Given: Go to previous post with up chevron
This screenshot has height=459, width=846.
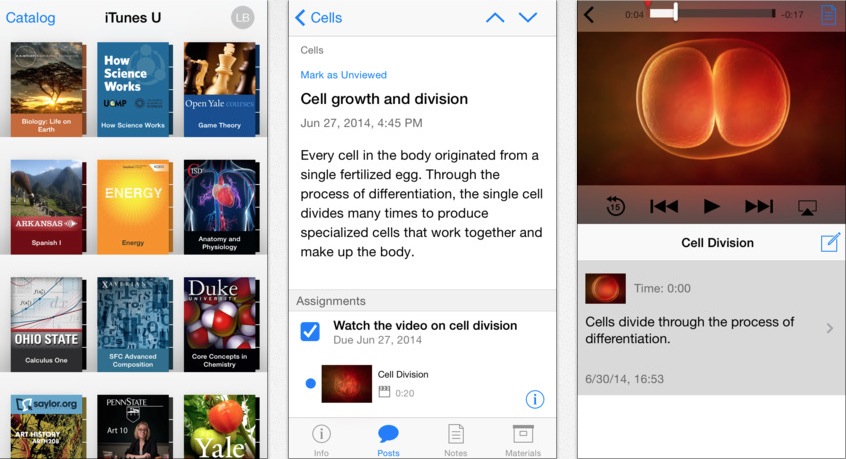Looking at the screenshot, I should coord(495,18).
